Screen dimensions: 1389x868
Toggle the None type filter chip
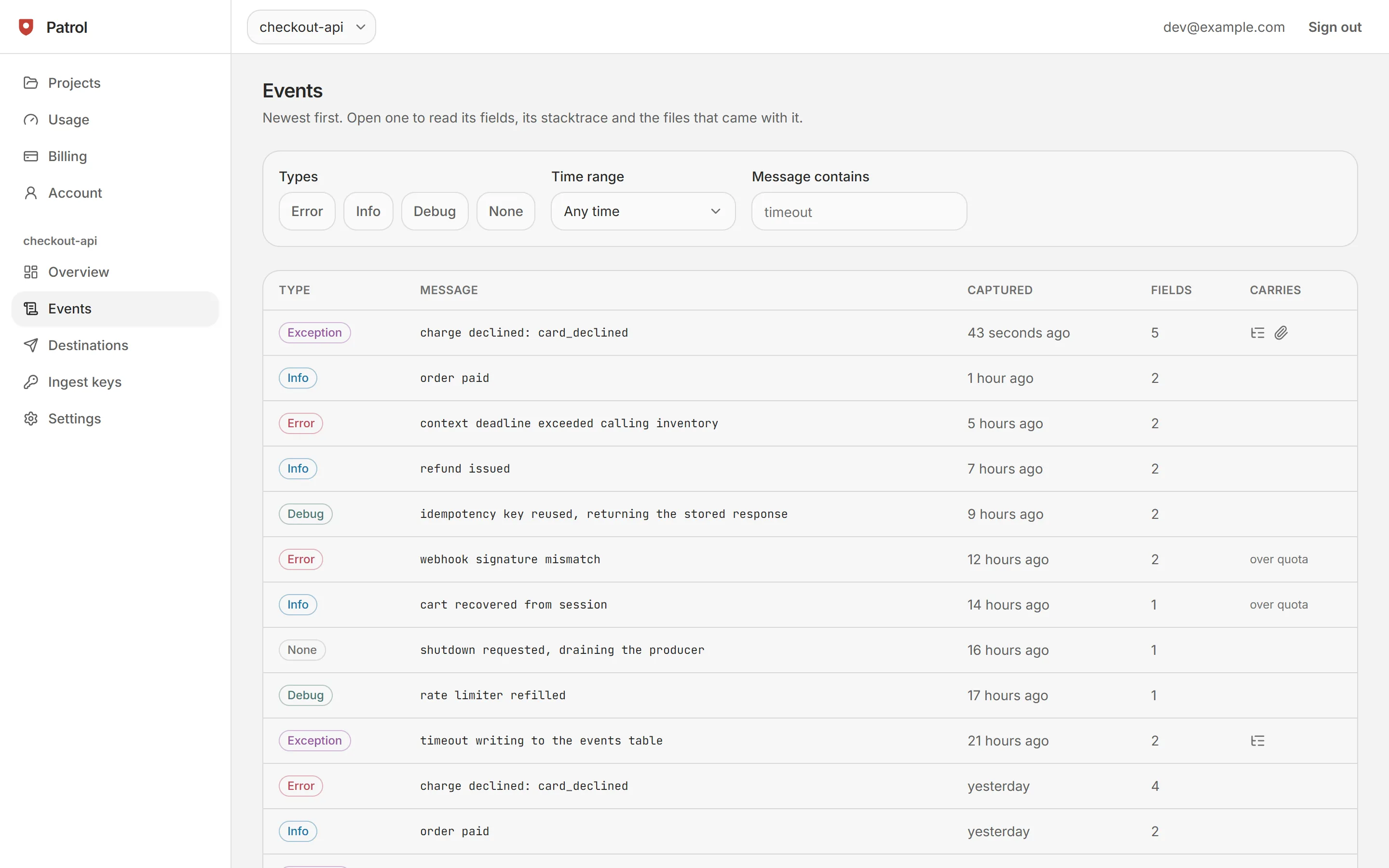tap(505, 211)
